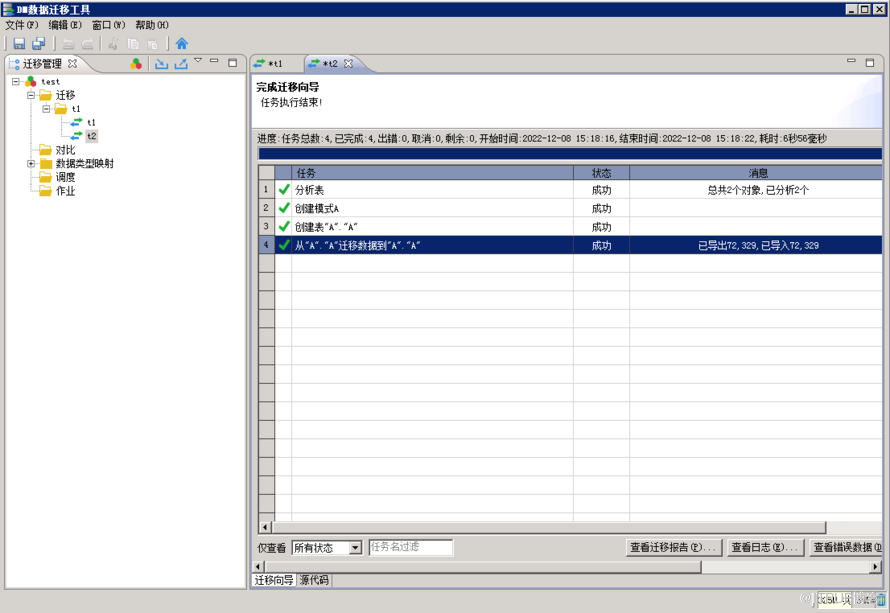Expand the 数据类型映射 folder
This screenshot has height=613, width=890.
tap(31, 164)
